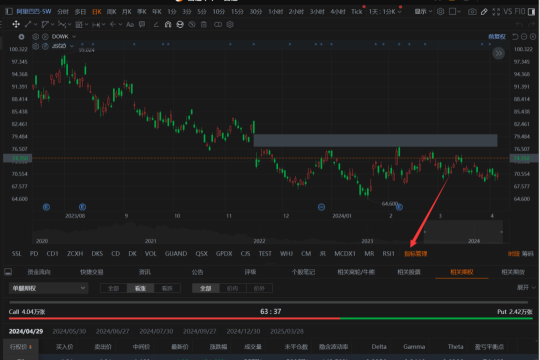This screenshot has height=360, width=540.
Task: Open the DOWK indicator settings gear
Action: pos(35,37)
